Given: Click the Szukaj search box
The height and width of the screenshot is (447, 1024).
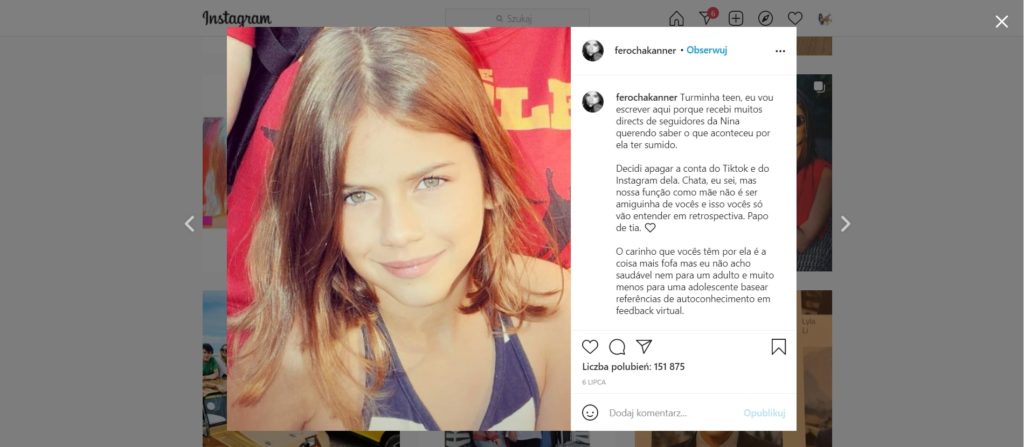Looking at the screenshot, I should point(517,18).
